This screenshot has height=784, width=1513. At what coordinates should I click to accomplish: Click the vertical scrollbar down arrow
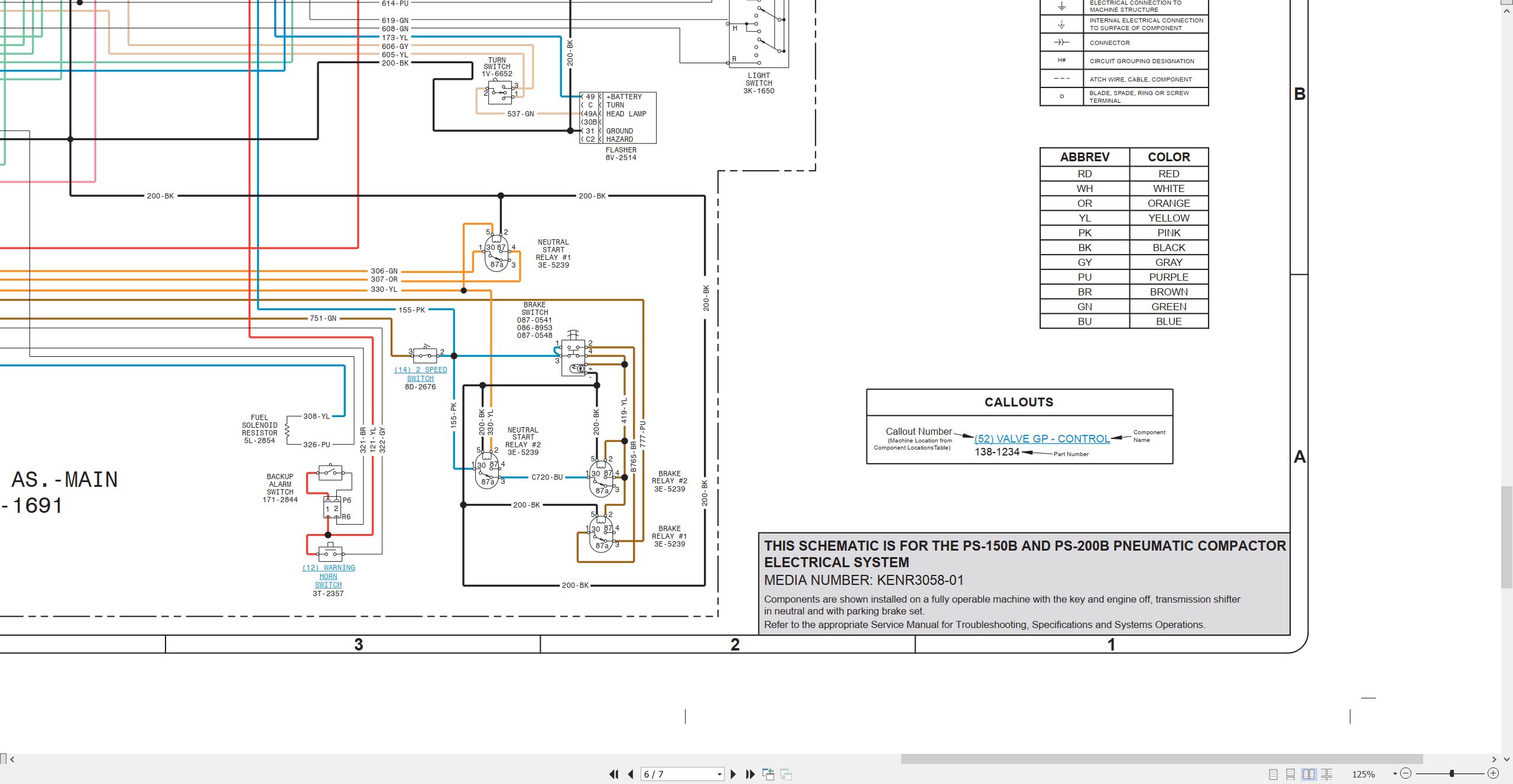point(1507,759)
